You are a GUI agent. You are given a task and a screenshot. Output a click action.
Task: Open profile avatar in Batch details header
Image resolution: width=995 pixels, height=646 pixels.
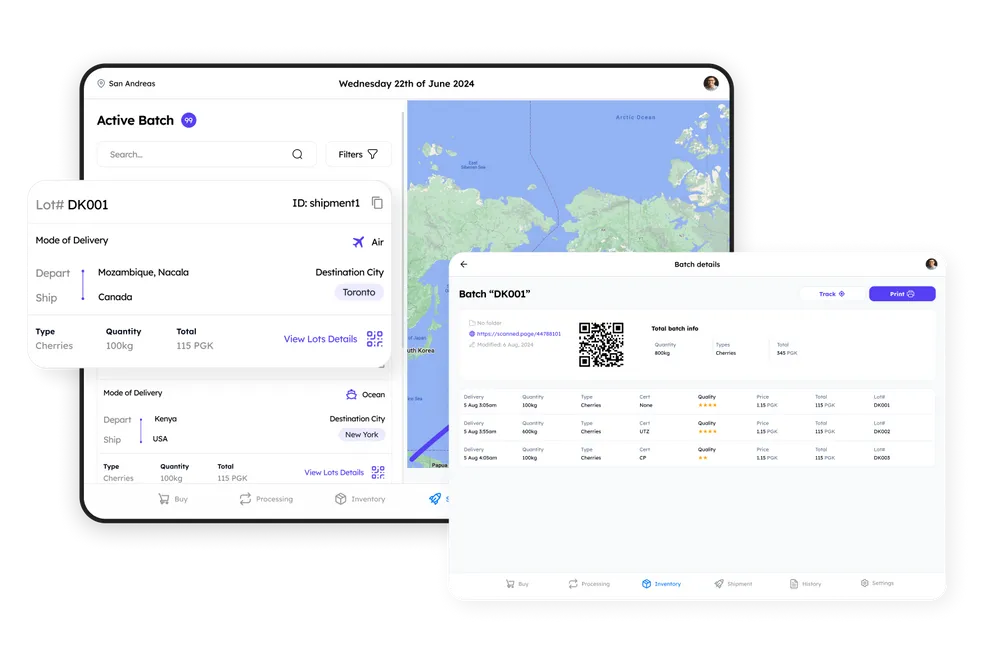pos(931,264)
